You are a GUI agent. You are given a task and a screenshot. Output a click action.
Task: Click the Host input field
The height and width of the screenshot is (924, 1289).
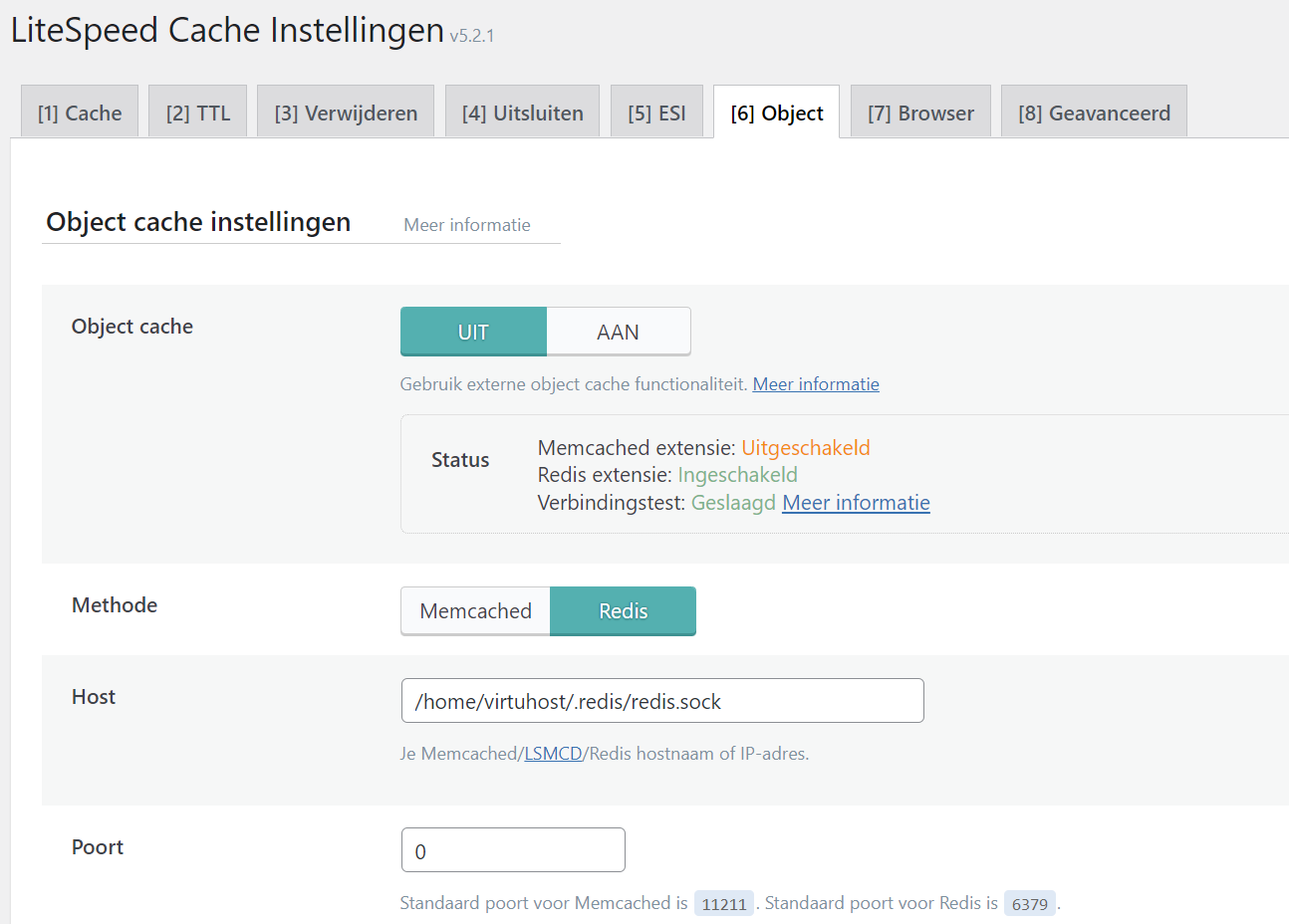[662, 701]
